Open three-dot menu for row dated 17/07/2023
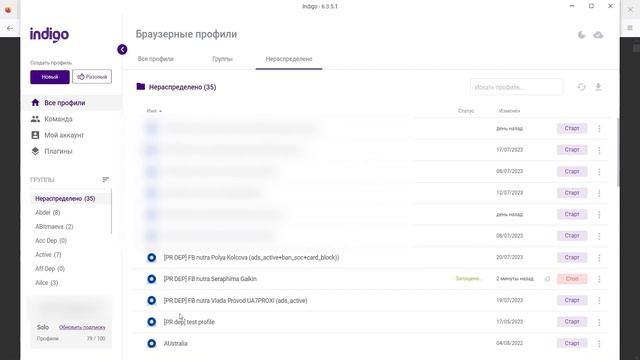 [x=599, y=150]
